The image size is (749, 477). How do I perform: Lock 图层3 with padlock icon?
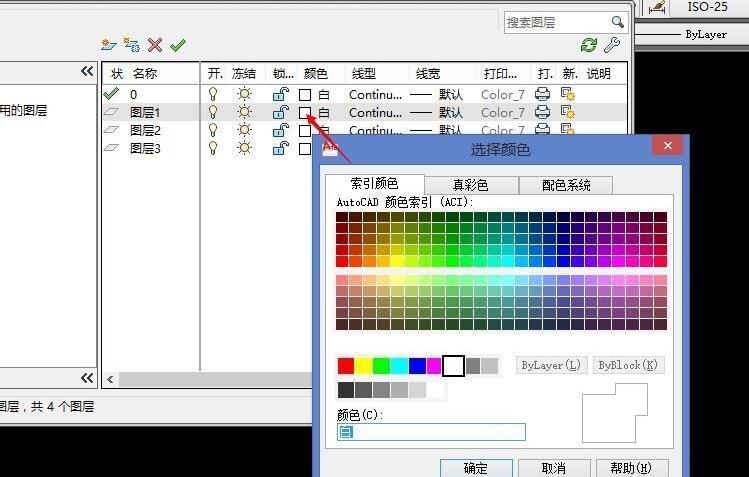pos(281,148)
